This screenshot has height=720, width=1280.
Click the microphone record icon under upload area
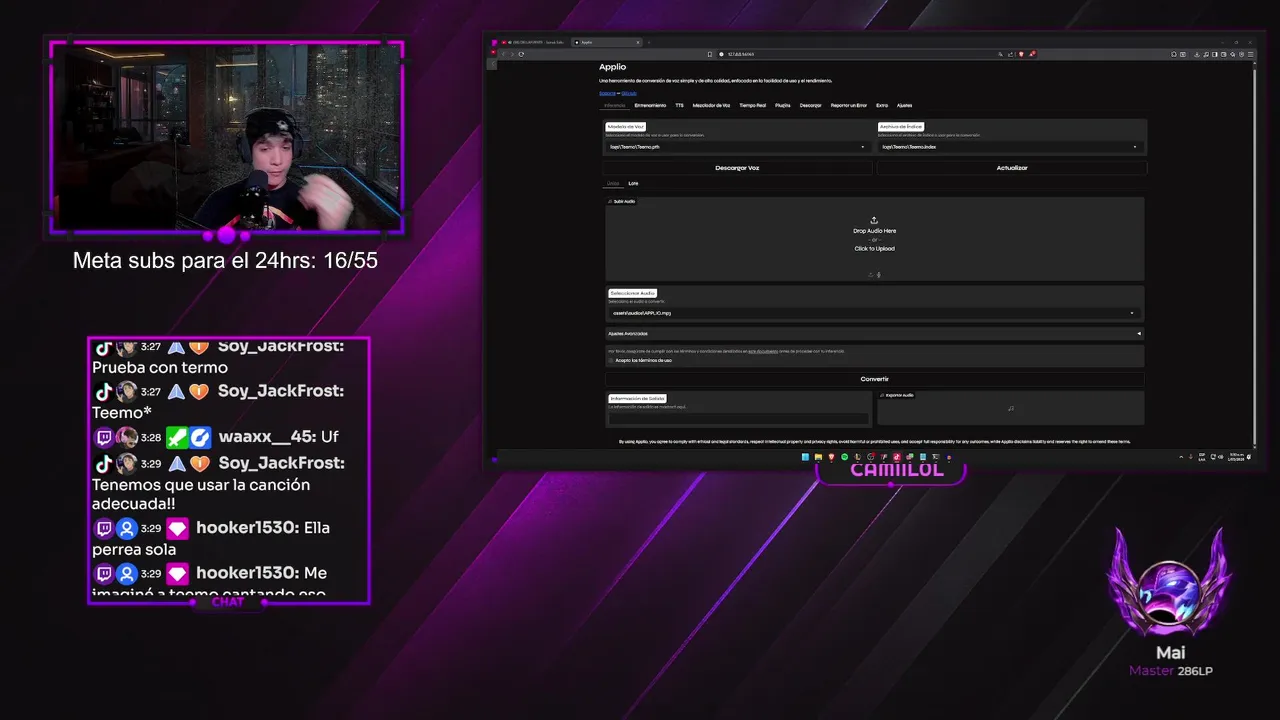tap(879, 275)
